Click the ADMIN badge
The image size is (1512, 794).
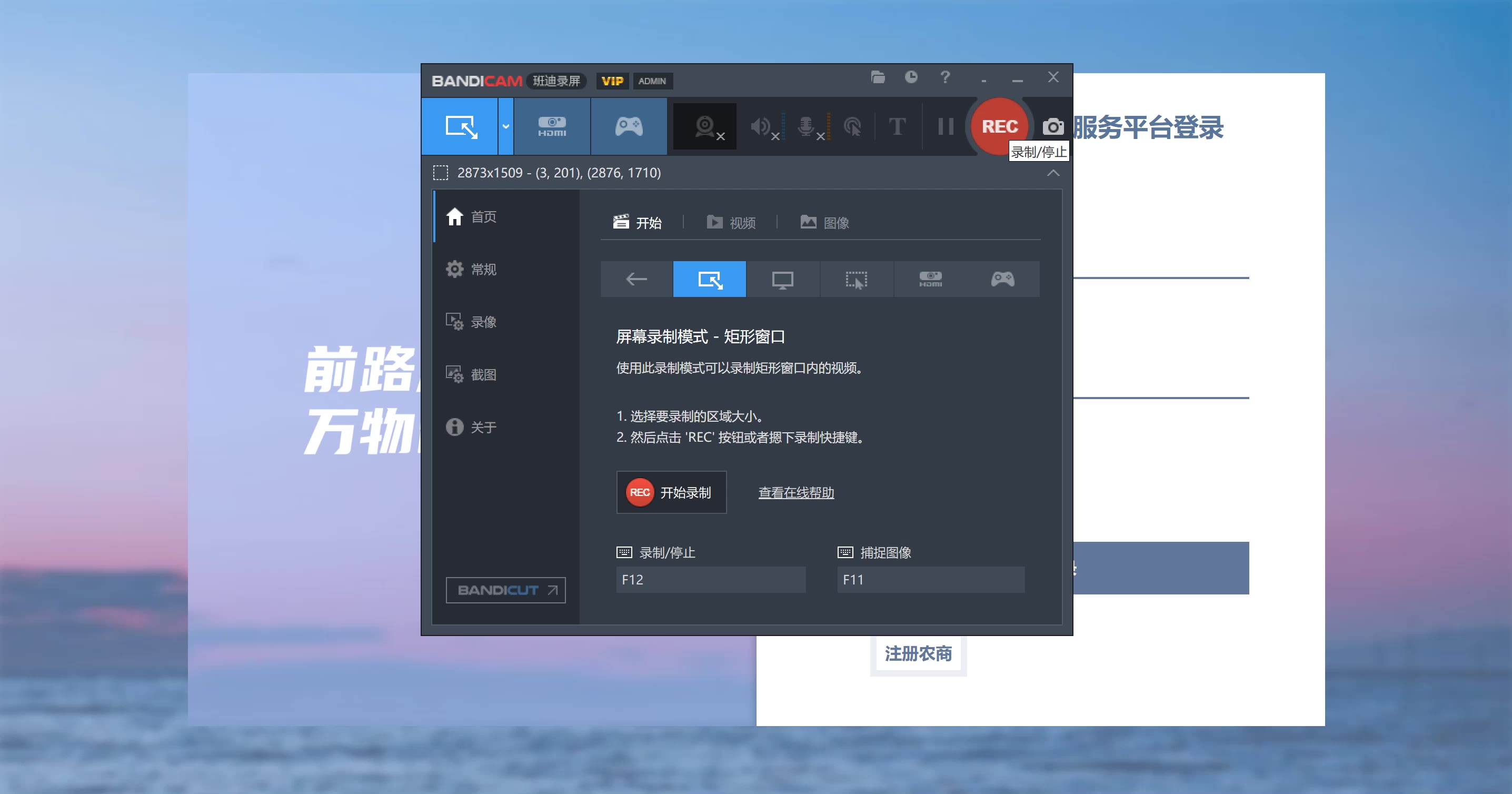click(652, 81)
